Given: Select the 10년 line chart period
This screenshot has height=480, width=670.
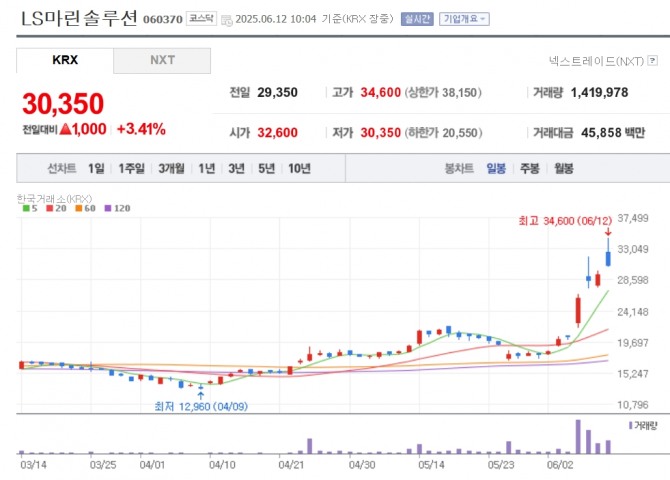Looking at the screenshot, I should [x=299, y=168].
